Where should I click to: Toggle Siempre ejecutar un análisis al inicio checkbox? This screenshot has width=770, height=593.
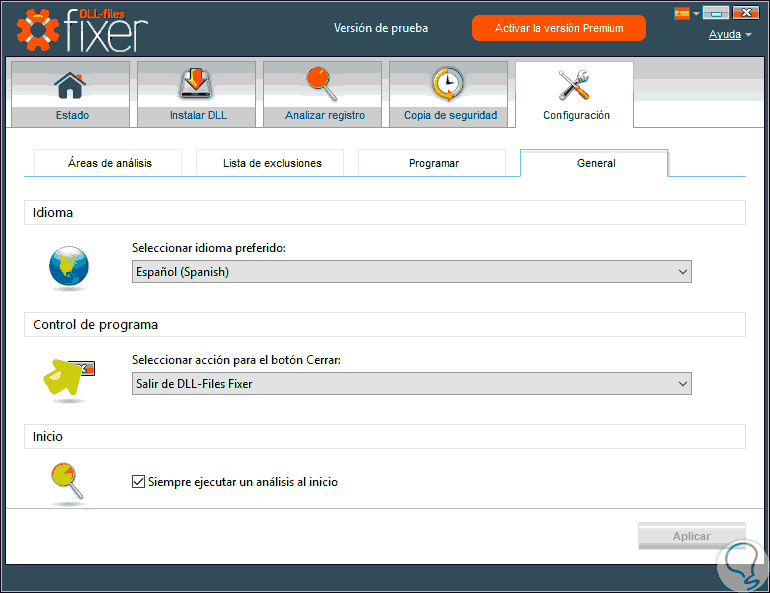coord(138,482)
